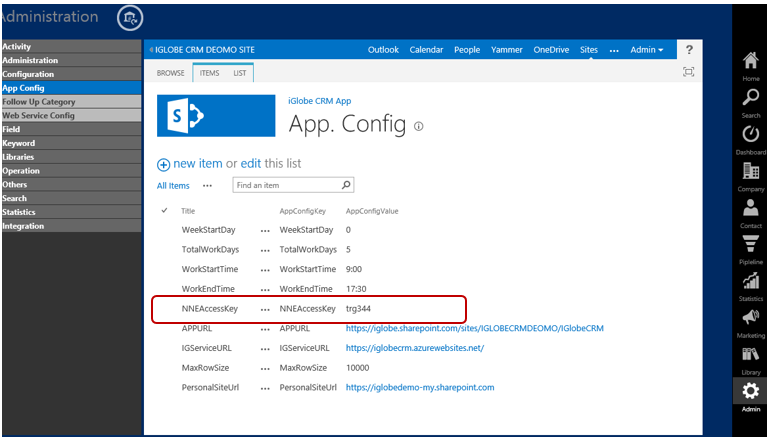Open Calendar in top navigation
The width and height of the screenshot is (771, 442).
[x=426, y=50]
